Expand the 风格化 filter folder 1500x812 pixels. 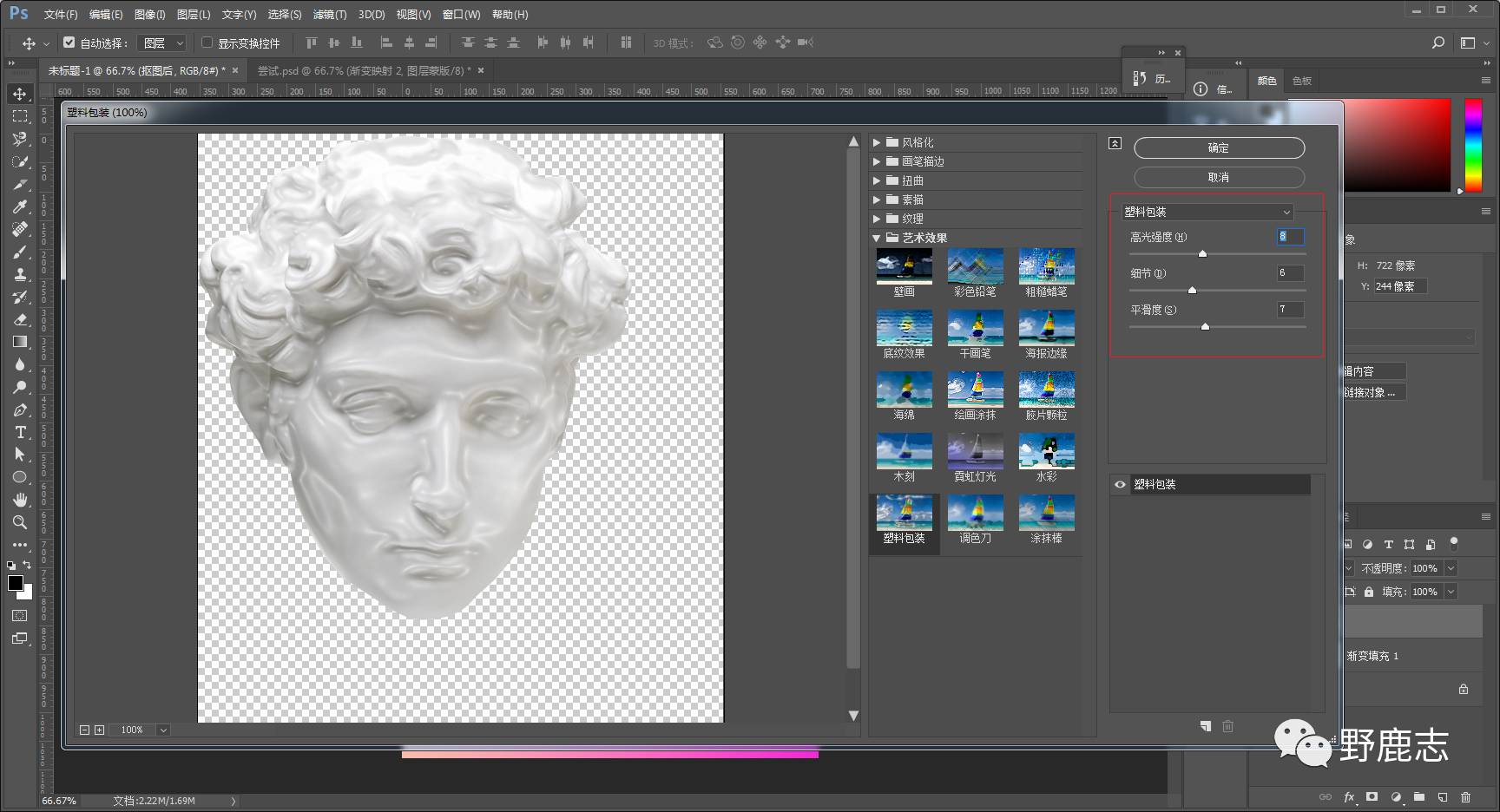[877, 142]
